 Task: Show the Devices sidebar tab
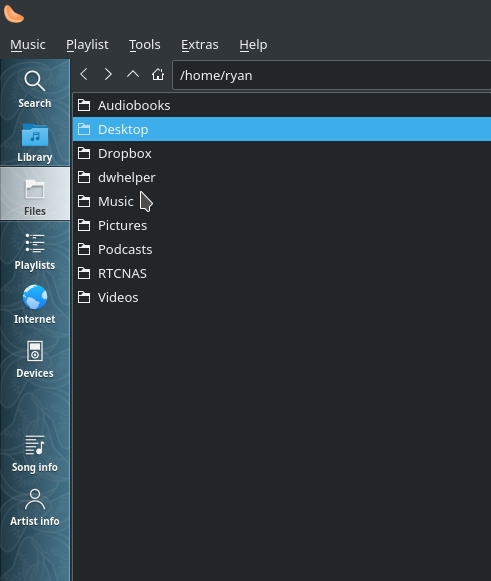pyautogui.click(x=35, y=359)
